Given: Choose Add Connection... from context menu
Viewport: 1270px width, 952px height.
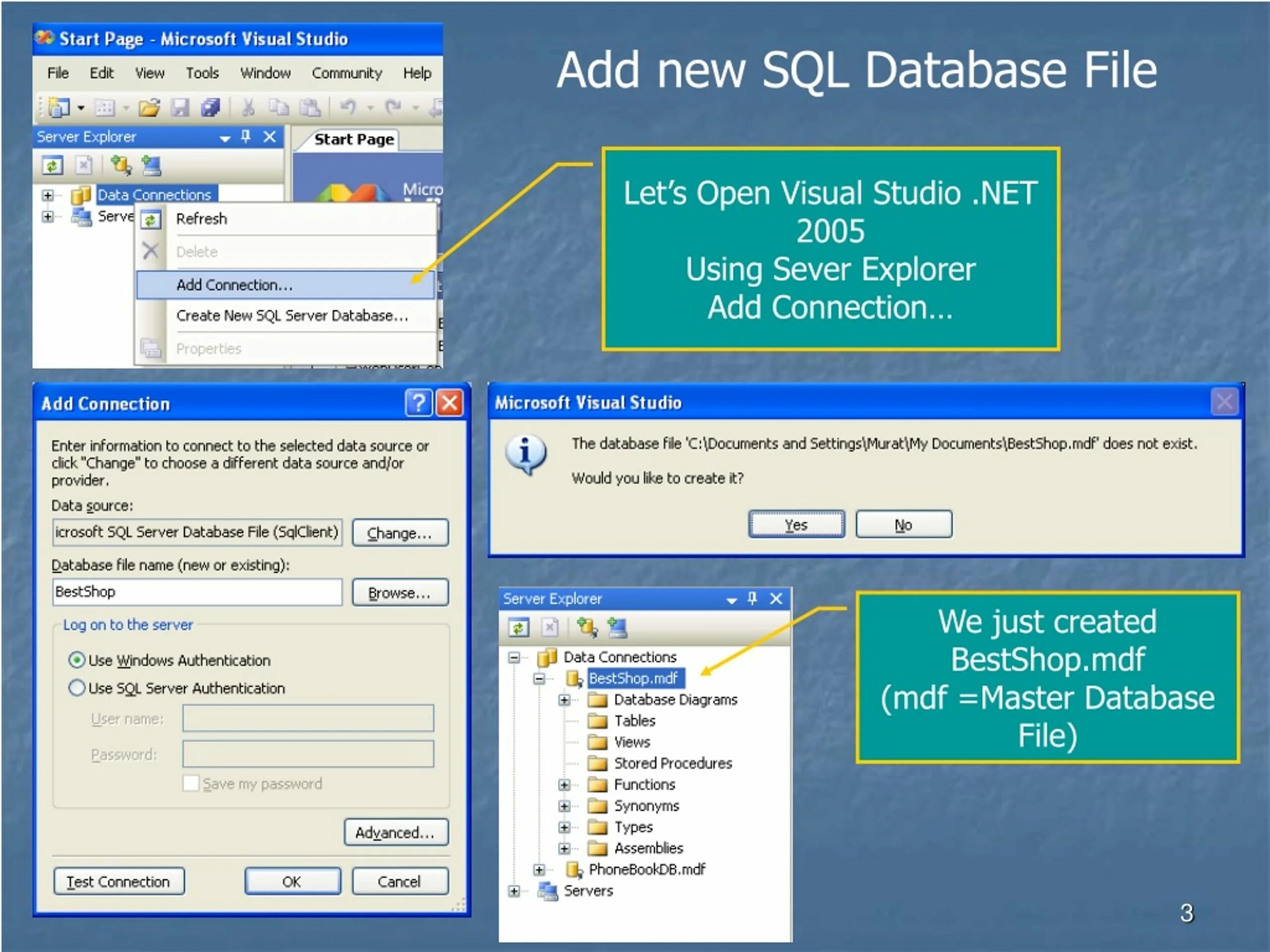Looking at the screenshot, I should (x=235, y=285).
